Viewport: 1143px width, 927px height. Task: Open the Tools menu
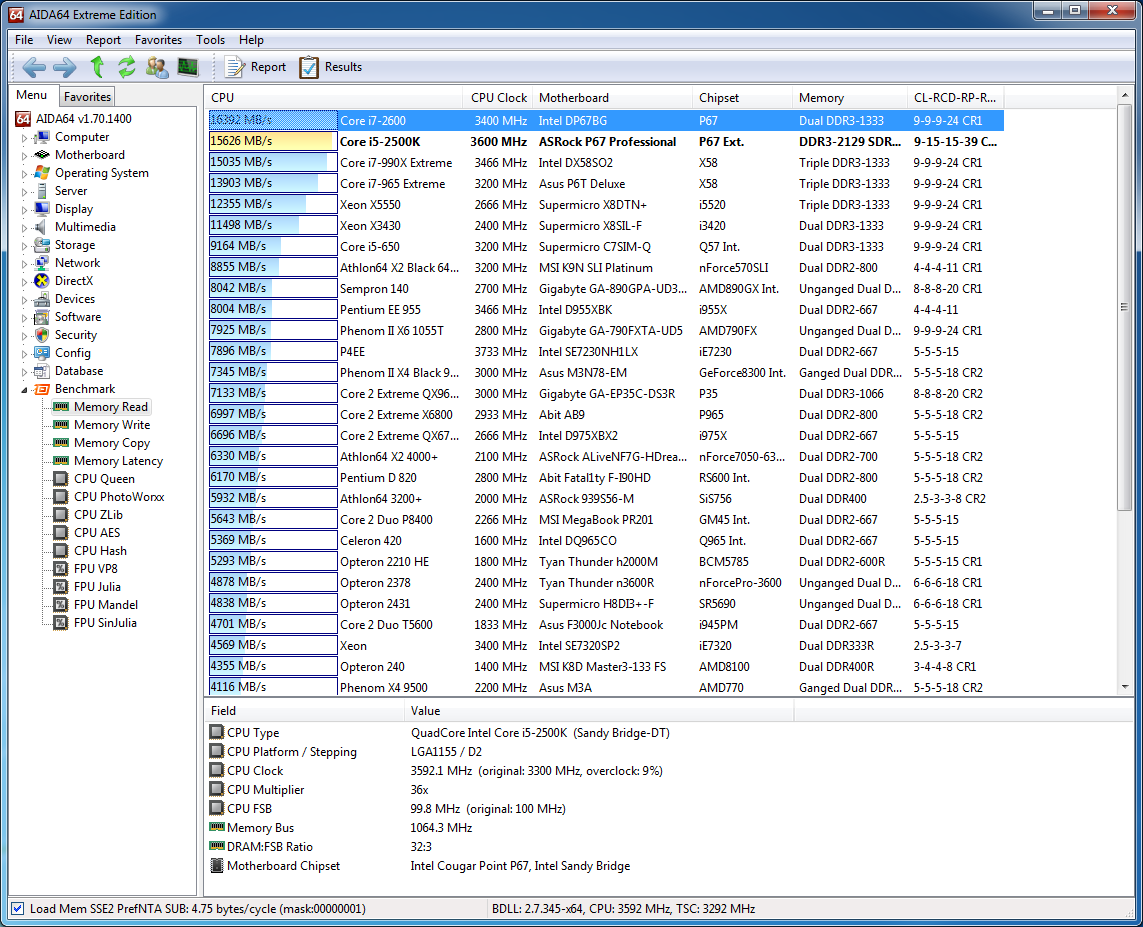coord(210,40)
